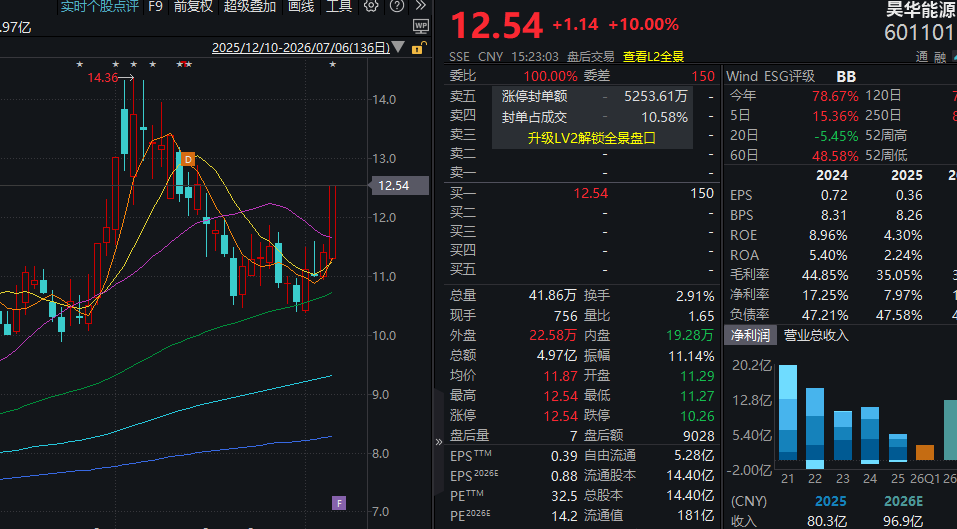Click 涨停封单额 value 5253.61万
The height and width of the screenshot is (529, 957).
pos(655,96)
